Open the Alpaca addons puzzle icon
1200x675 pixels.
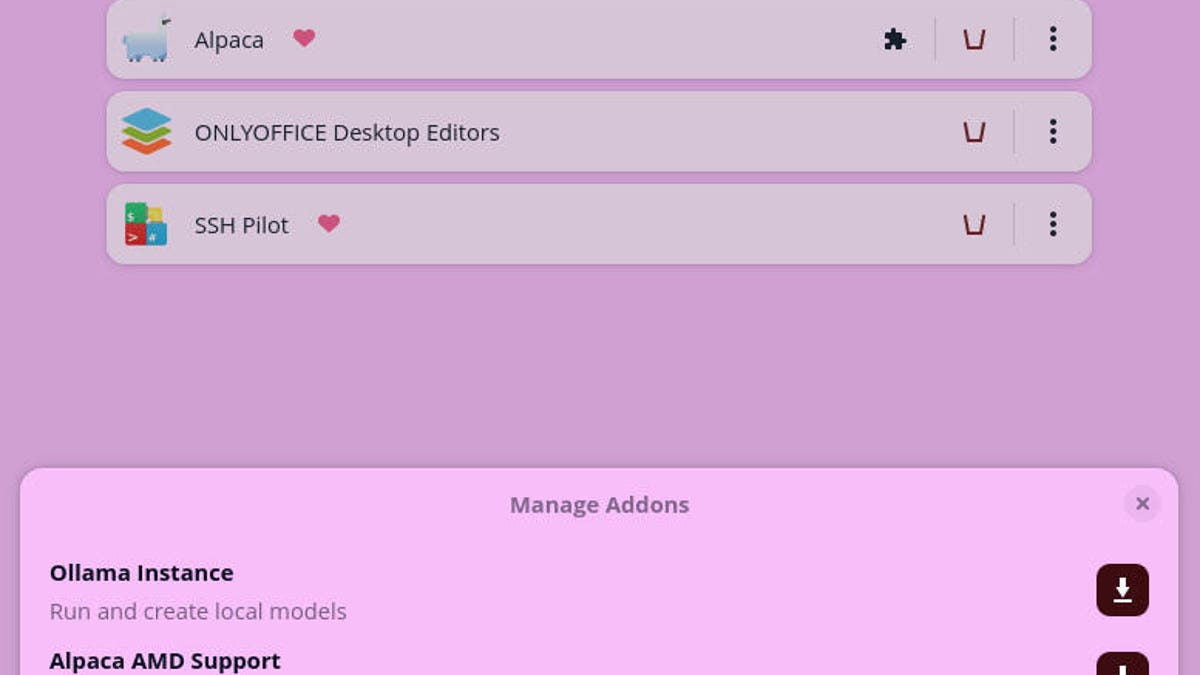click(895, 39)
